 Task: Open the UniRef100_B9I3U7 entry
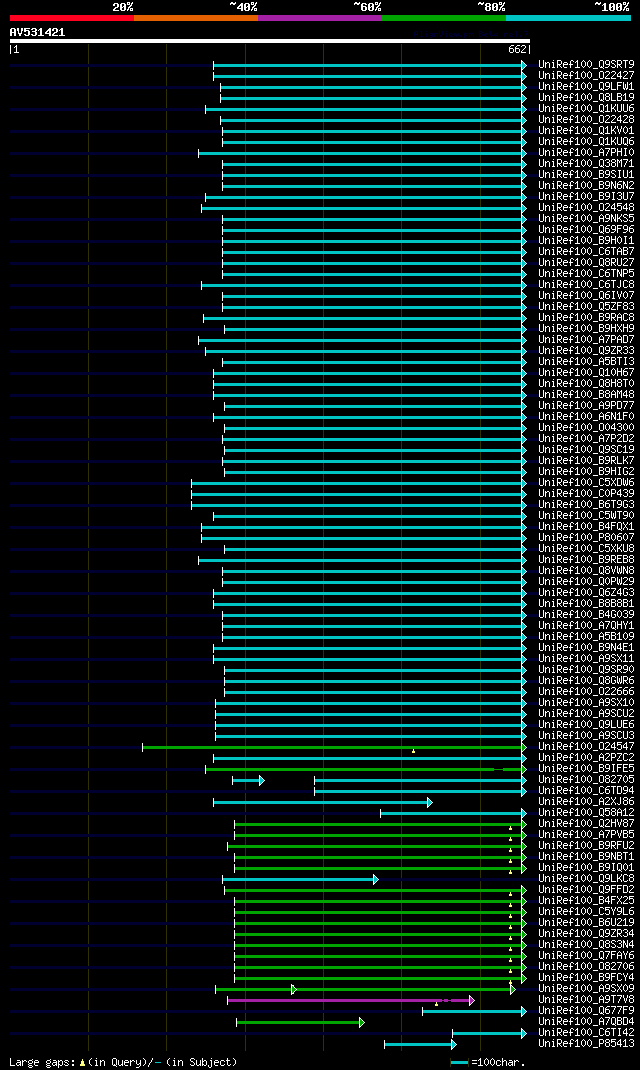[586, 197]
